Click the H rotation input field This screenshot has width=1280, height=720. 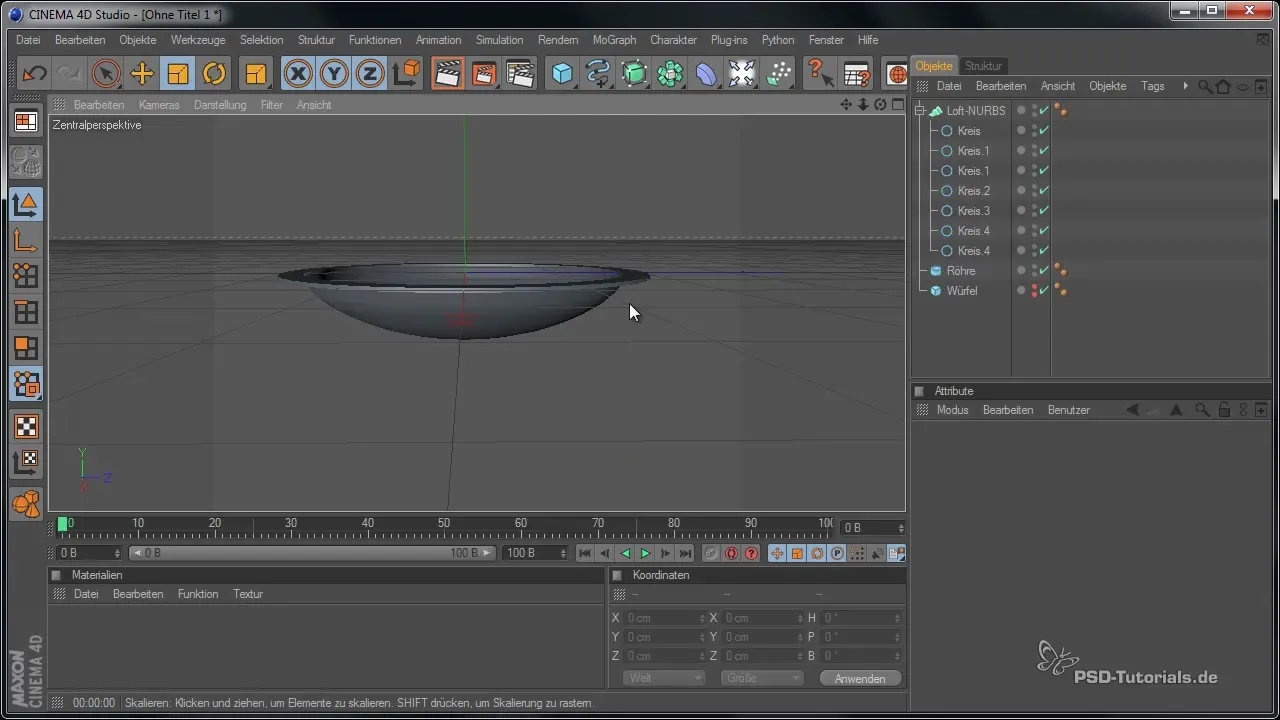point(862,618)
